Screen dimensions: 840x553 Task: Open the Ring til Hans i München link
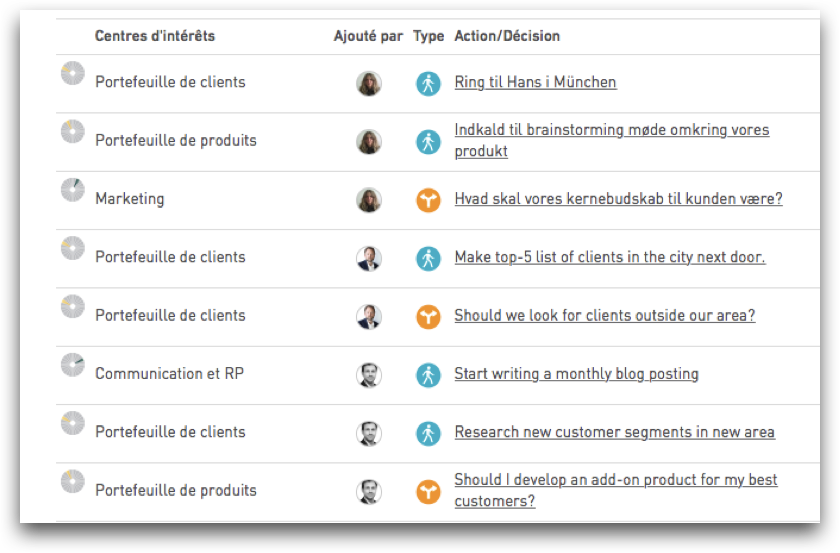(x=535, y=82)
